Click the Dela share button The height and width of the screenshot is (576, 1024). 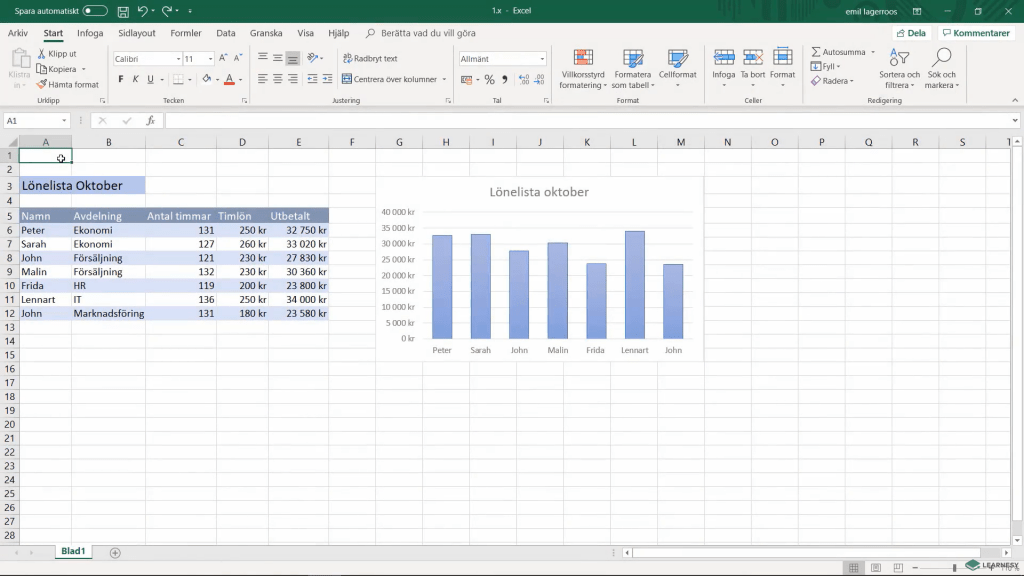pos(911,33)
